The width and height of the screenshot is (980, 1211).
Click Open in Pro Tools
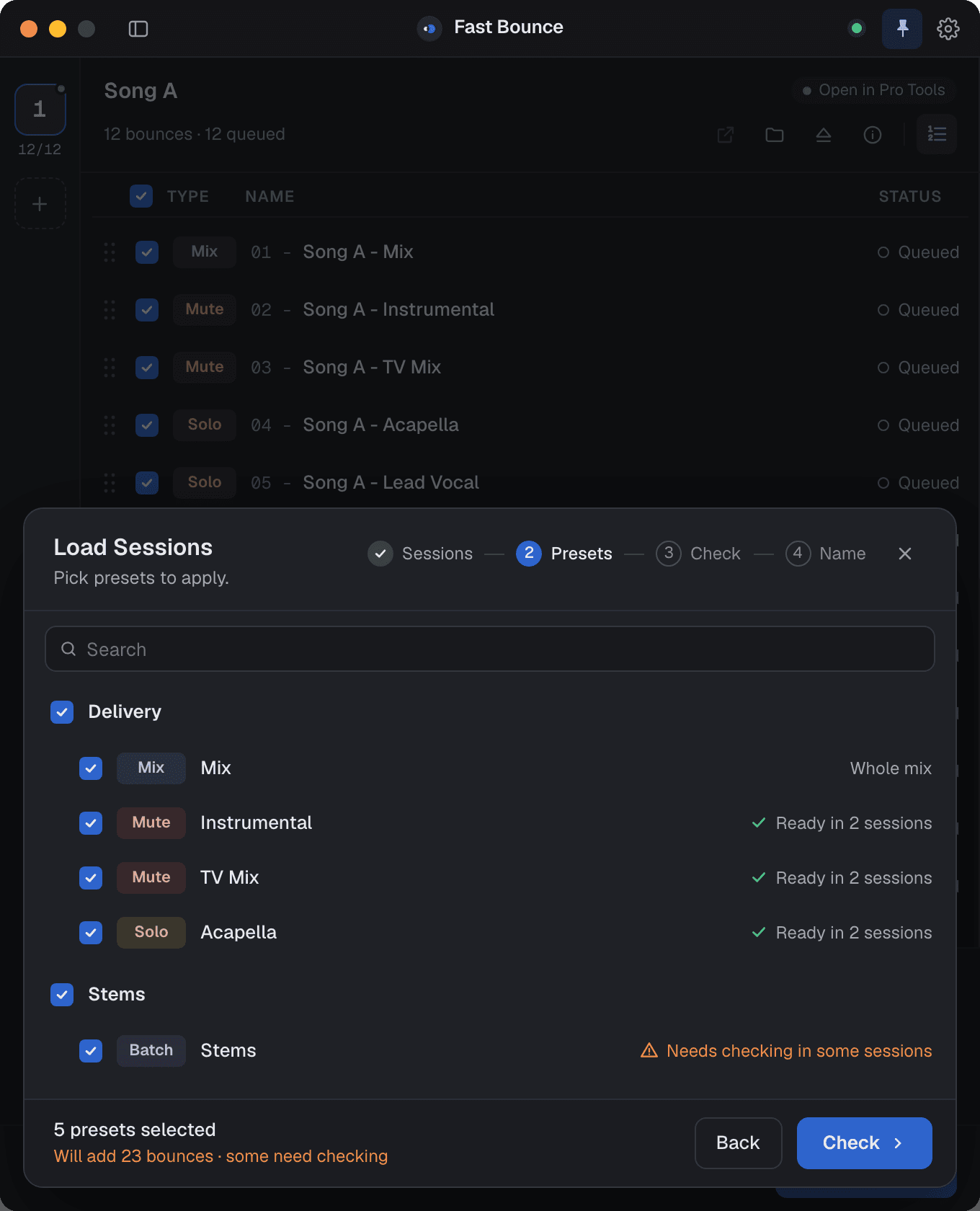point(873,90)
